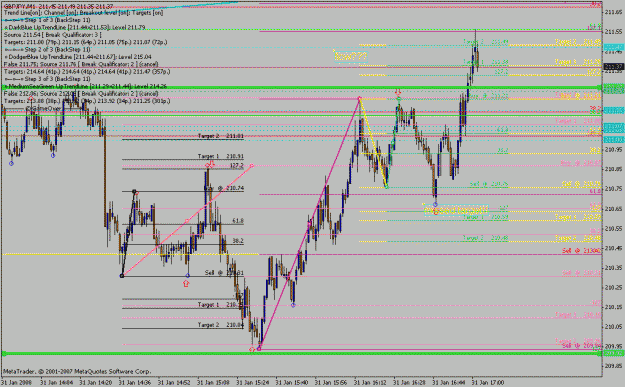Select the long magenta rising trend line
Viewport: 625px width, 387px height.
click(309, 224)
